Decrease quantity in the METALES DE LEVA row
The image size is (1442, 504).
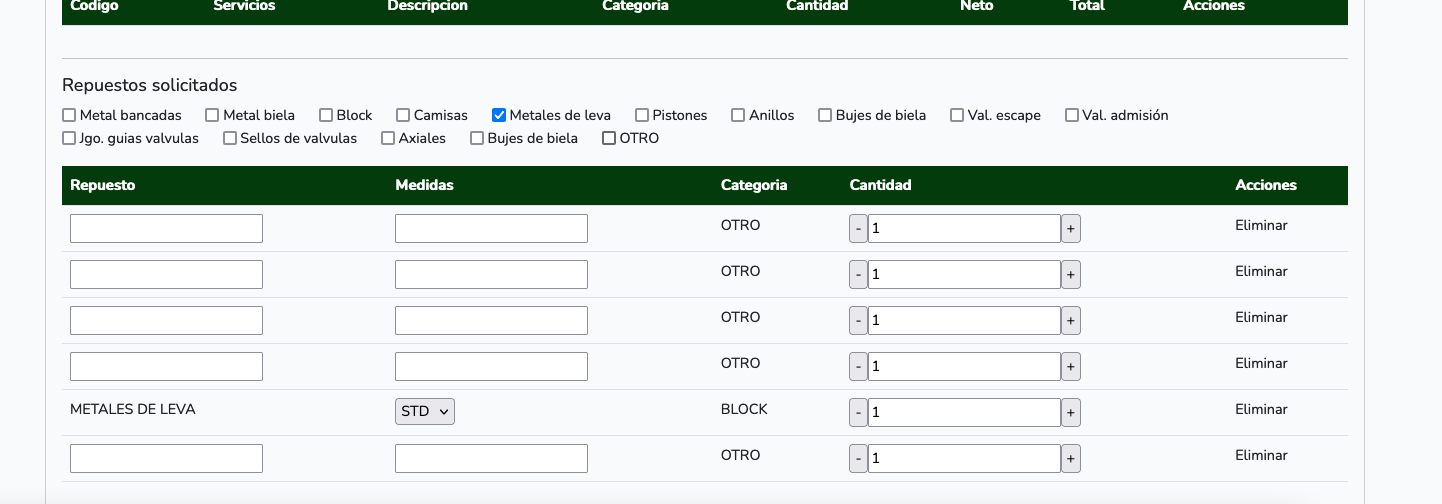pos(858,412)
